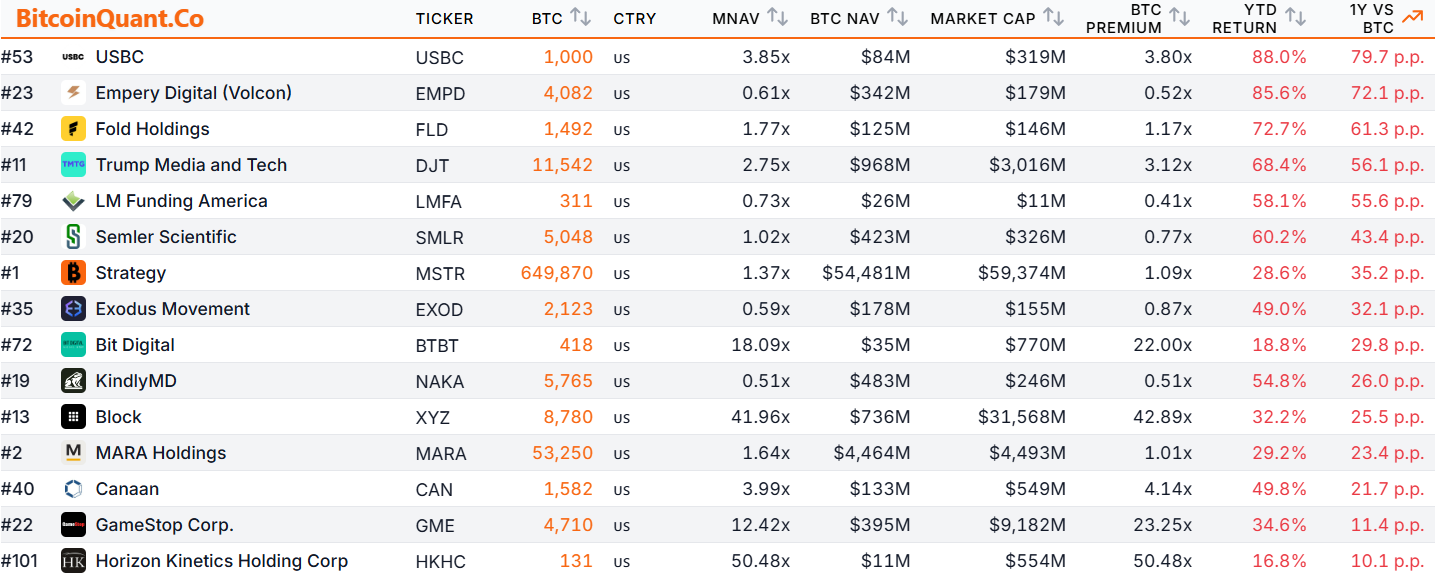Viewport: 1435px width, 577px height.
Task: Click the Exodus Movement logo icon
Action: pos(72,308)
